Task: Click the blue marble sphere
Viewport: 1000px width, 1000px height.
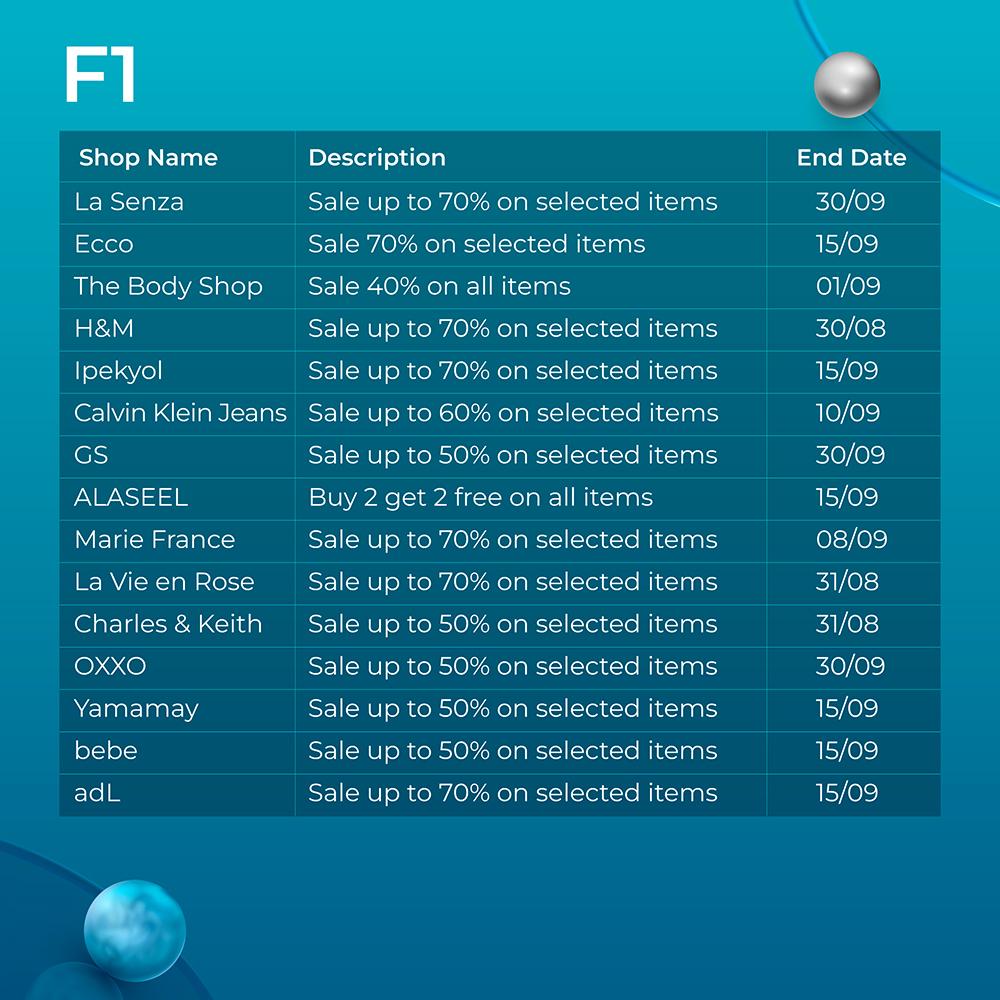Action: tap(135, 930)
